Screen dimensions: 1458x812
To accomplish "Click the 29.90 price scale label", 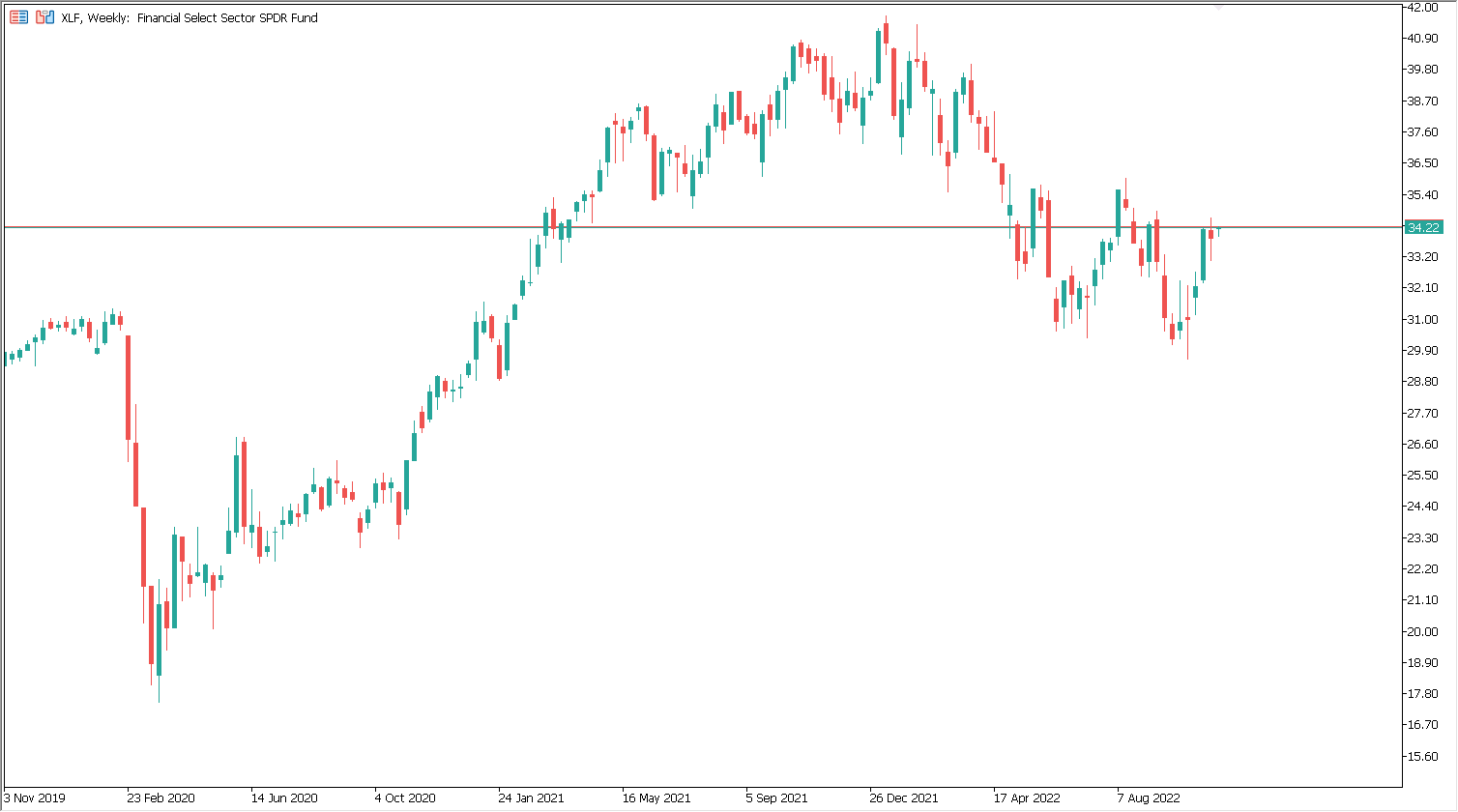I will point(1423,351).
